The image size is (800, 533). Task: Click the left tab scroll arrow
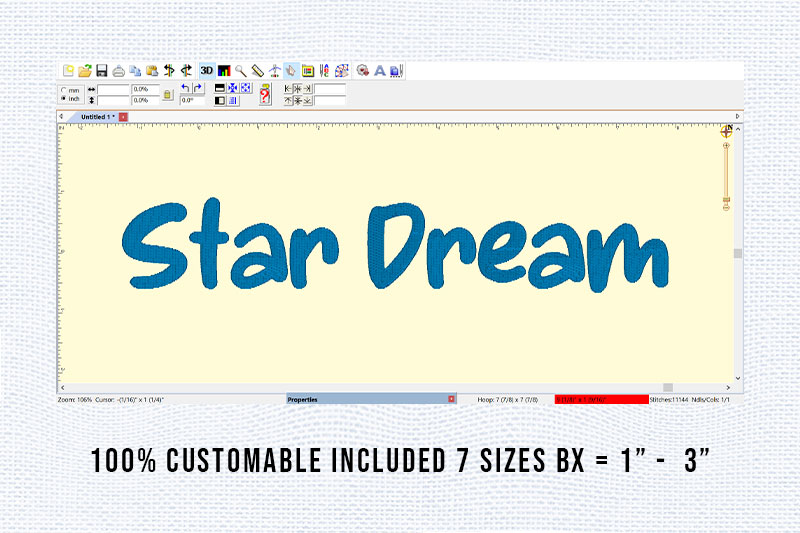click(x=61, y=116)
